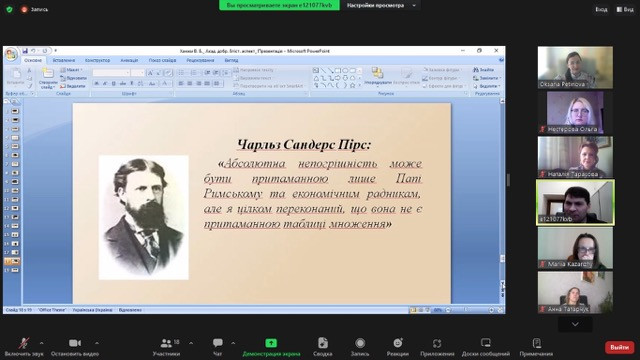
Task: Open the Whiteboards icon
Action: click(x=485, y=343)
